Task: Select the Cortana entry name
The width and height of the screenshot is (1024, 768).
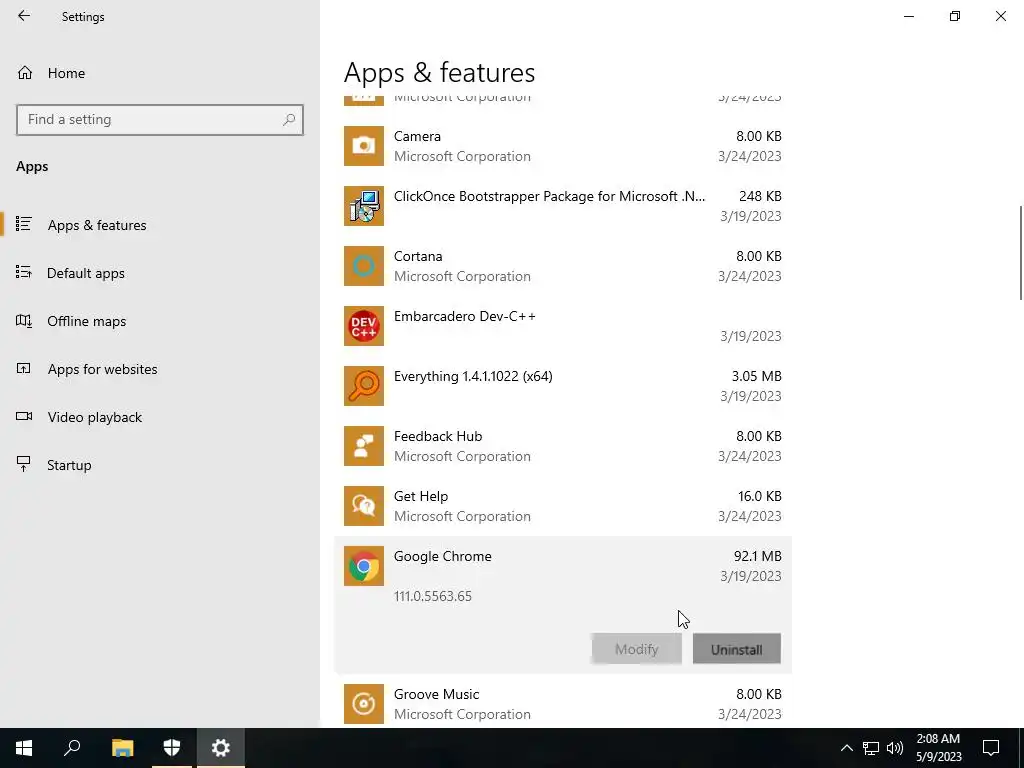Action: pos(418,256)
